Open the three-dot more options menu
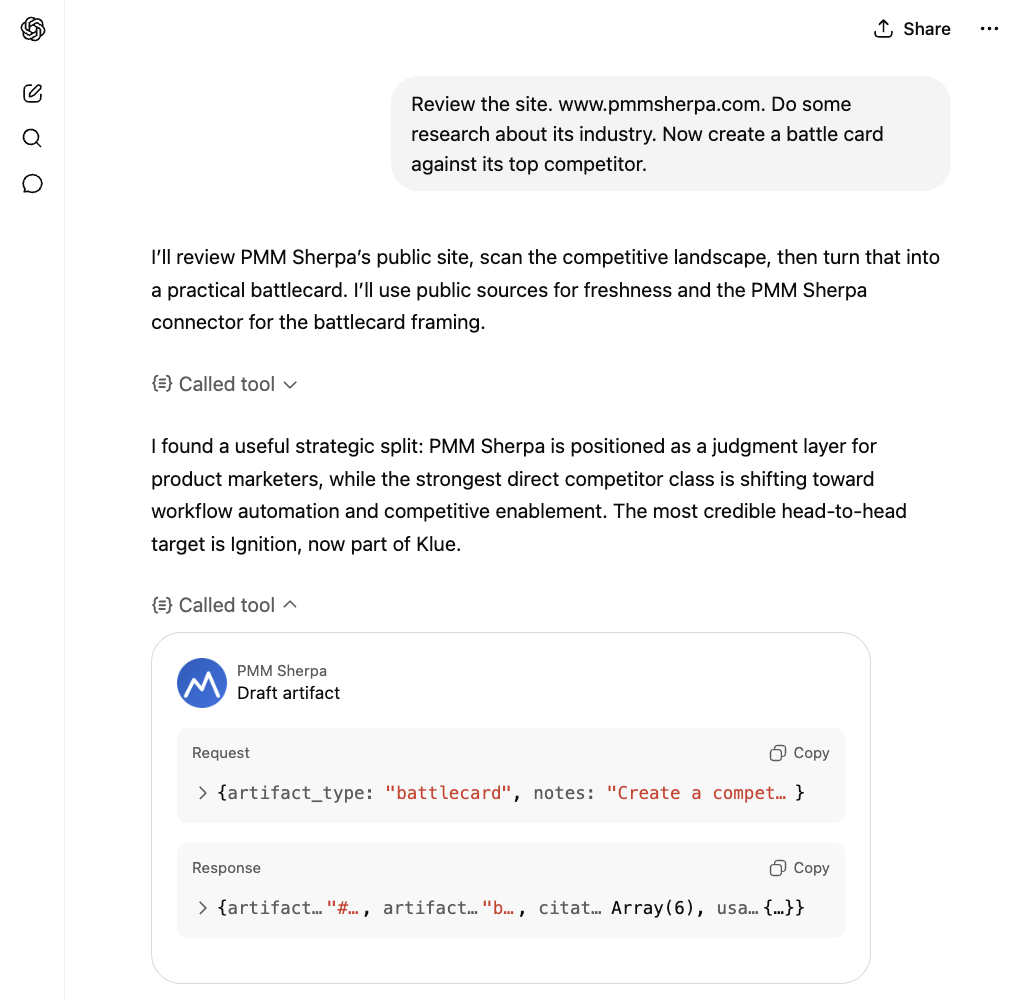 coord(989,29)
